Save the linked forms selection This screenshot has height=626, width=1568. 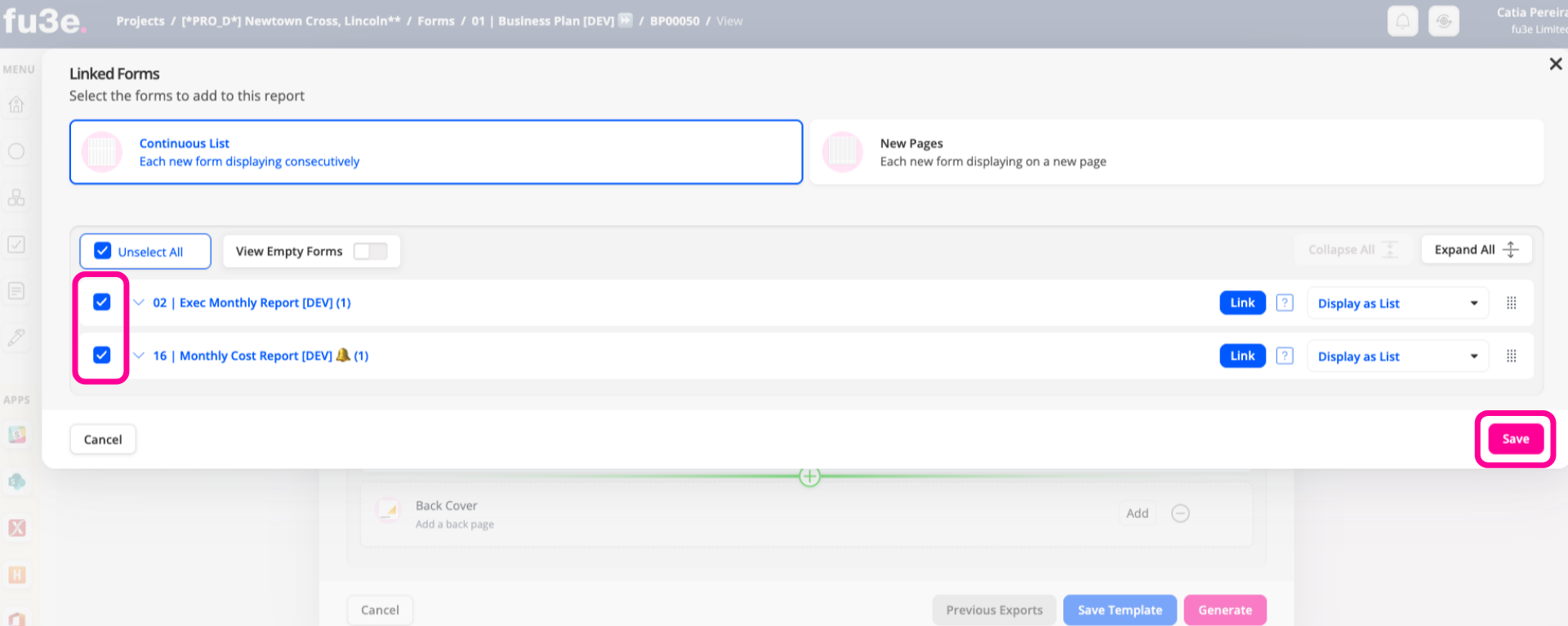point(1515,439)
